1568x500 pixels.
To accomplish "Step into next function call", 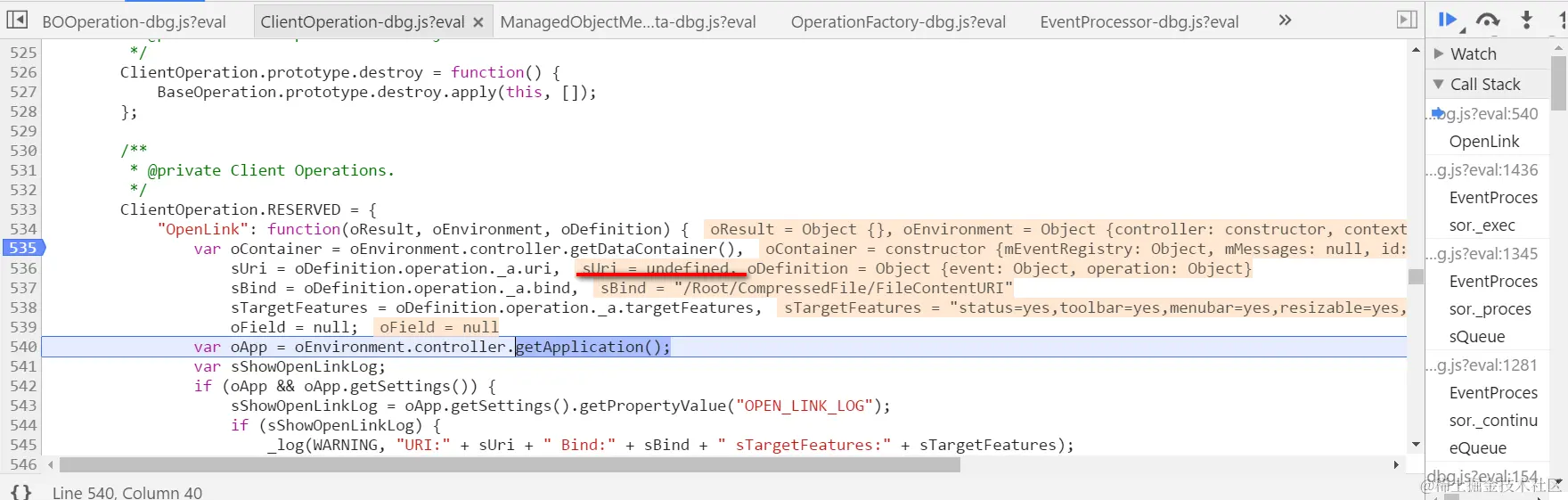I will (x=1526, y=20).
